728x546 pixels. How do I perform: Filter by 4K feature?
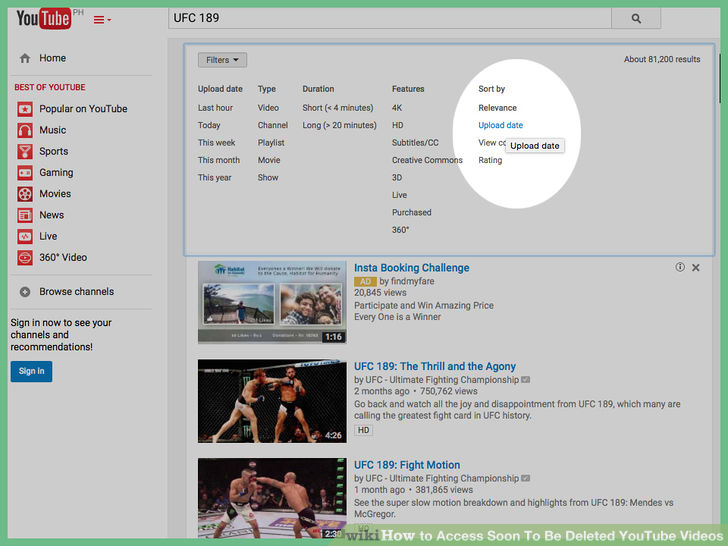click(x=397, y=108)
